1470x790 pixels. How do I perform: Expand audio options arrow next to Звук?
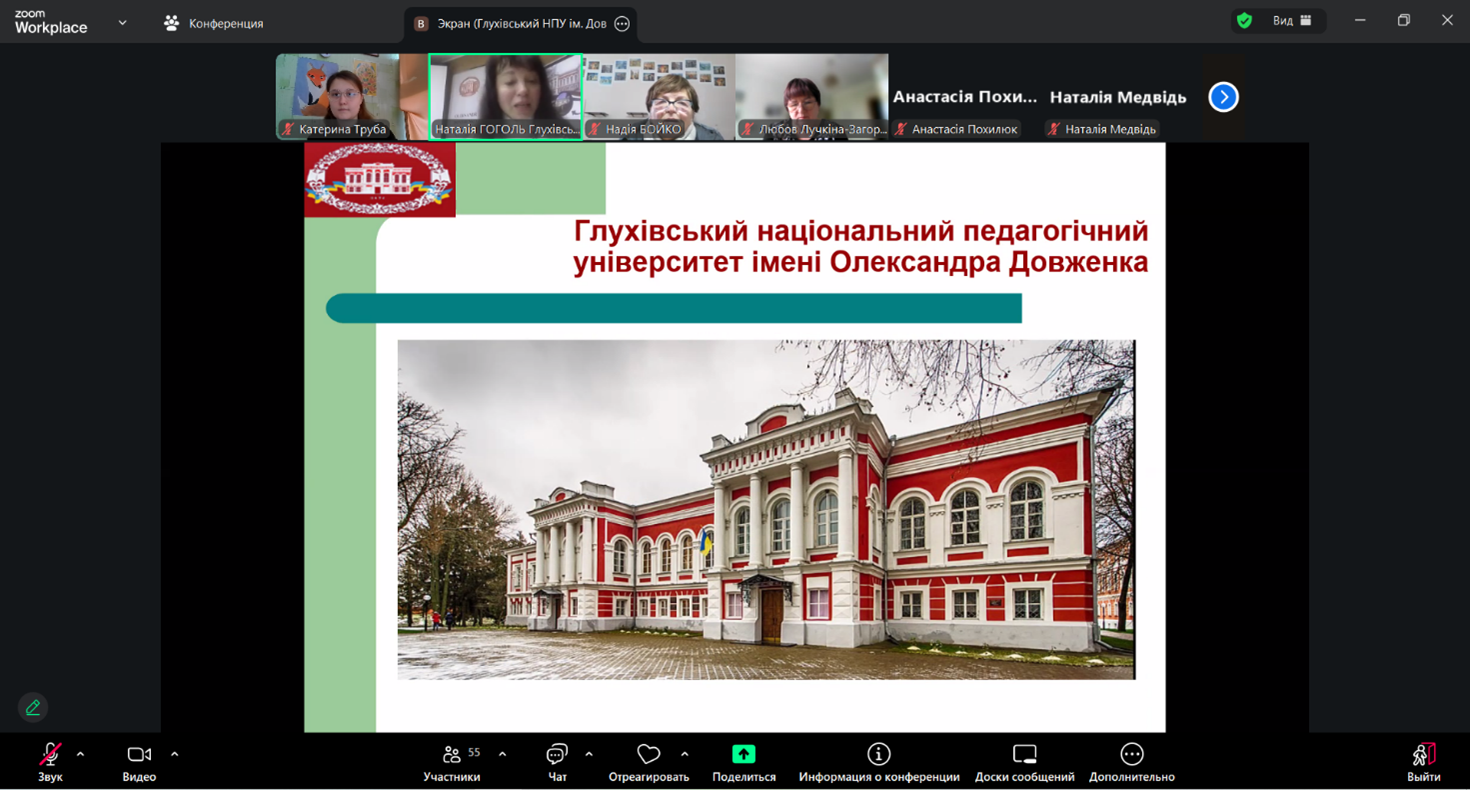click(81, 754)
